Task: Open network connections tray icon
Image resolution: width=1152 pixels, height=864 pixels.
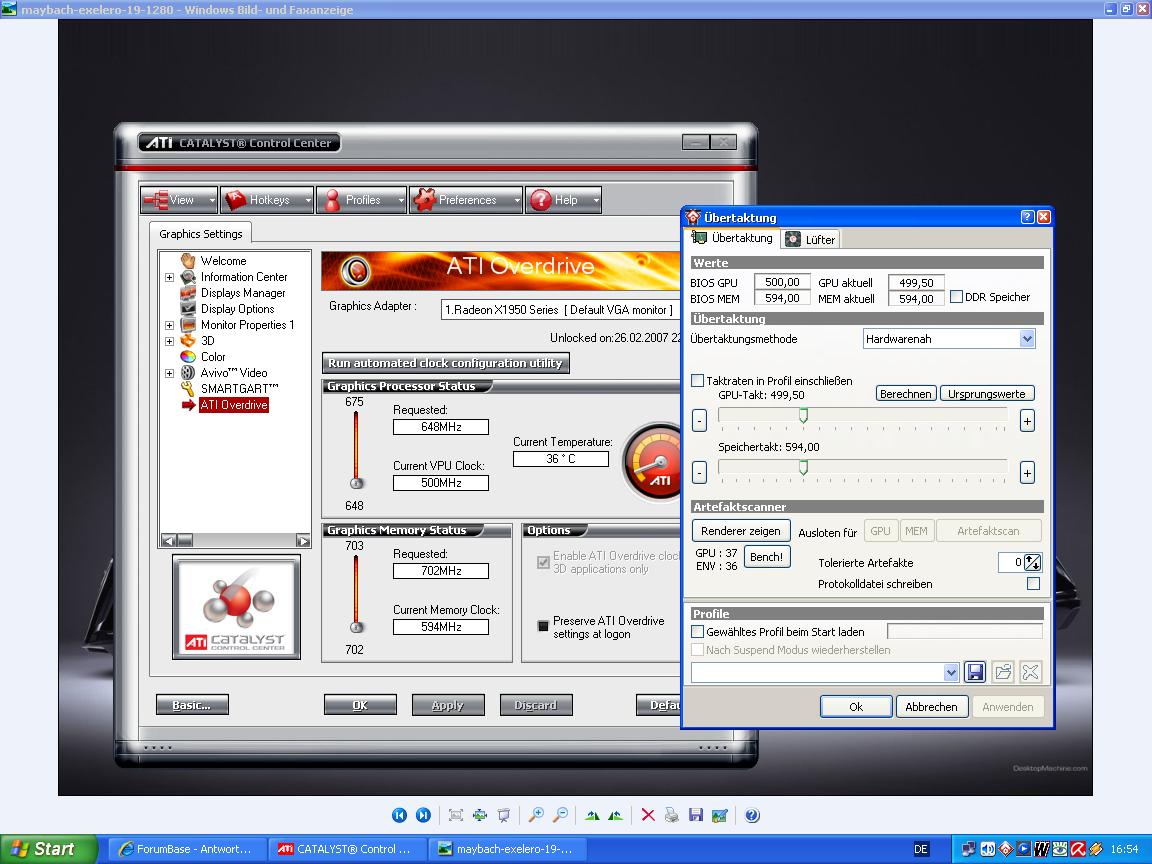Action: tap(968, 849)
